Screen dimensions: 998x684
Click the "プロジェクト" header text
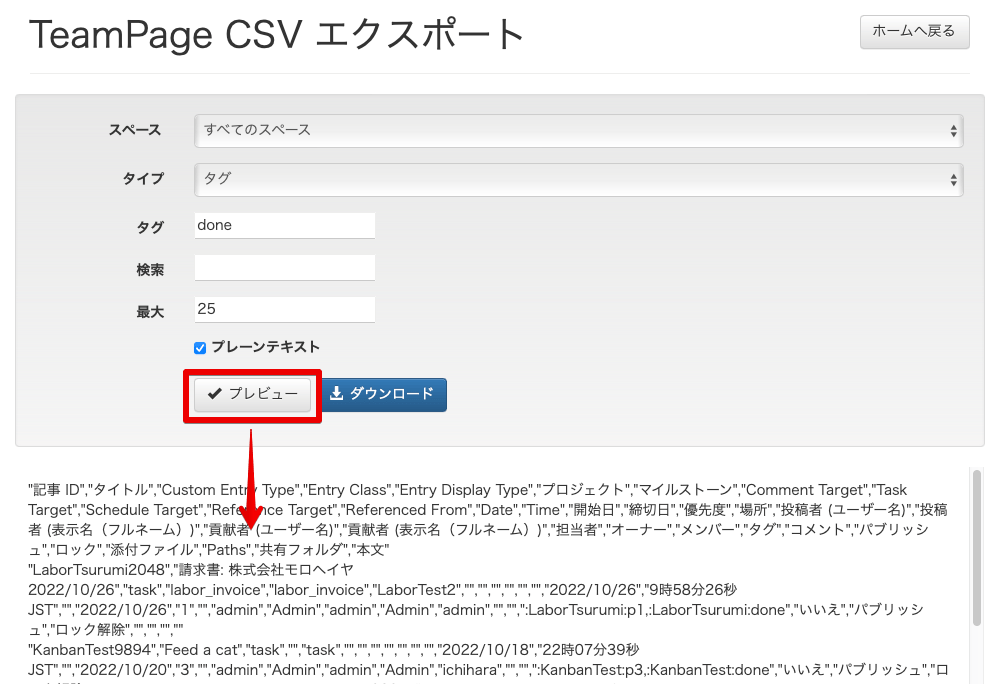(x=583, y=490)
